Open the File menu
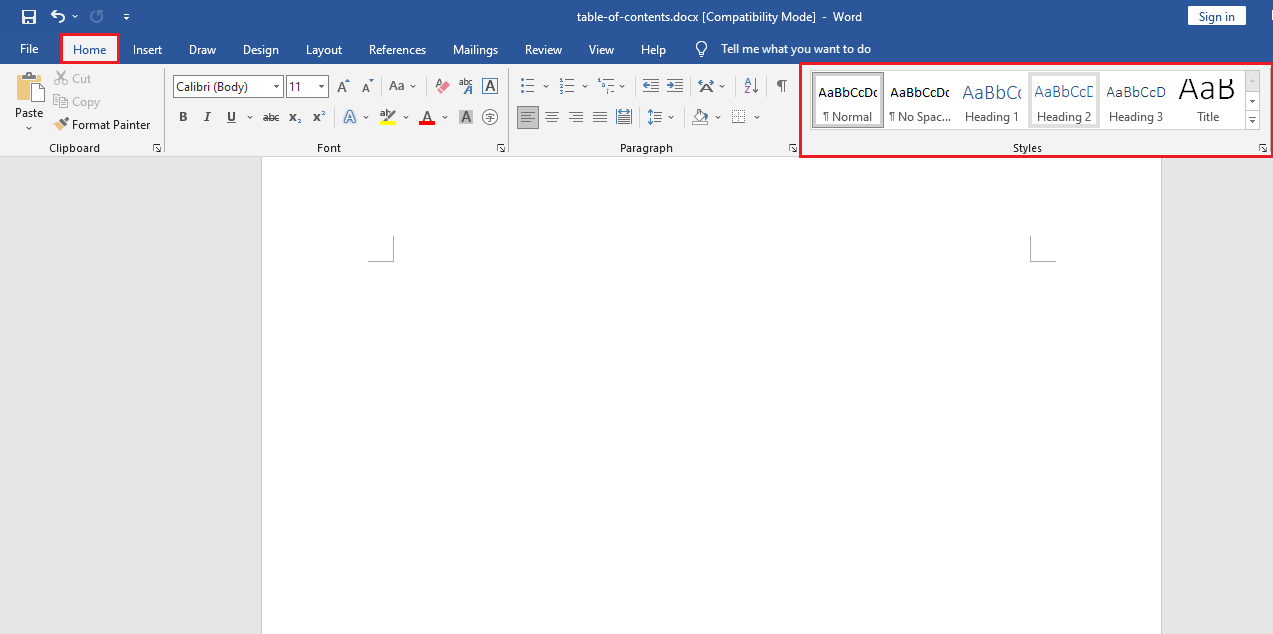 (29, 49)
